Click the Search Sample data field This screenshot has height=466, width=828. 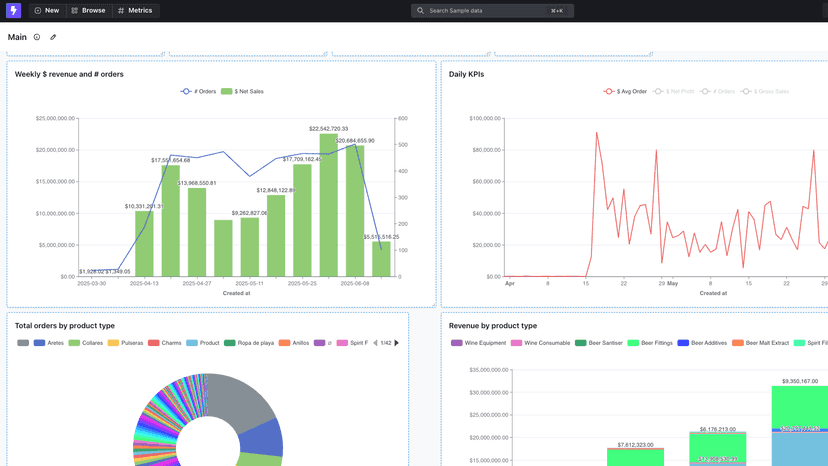tap(492, 11)
